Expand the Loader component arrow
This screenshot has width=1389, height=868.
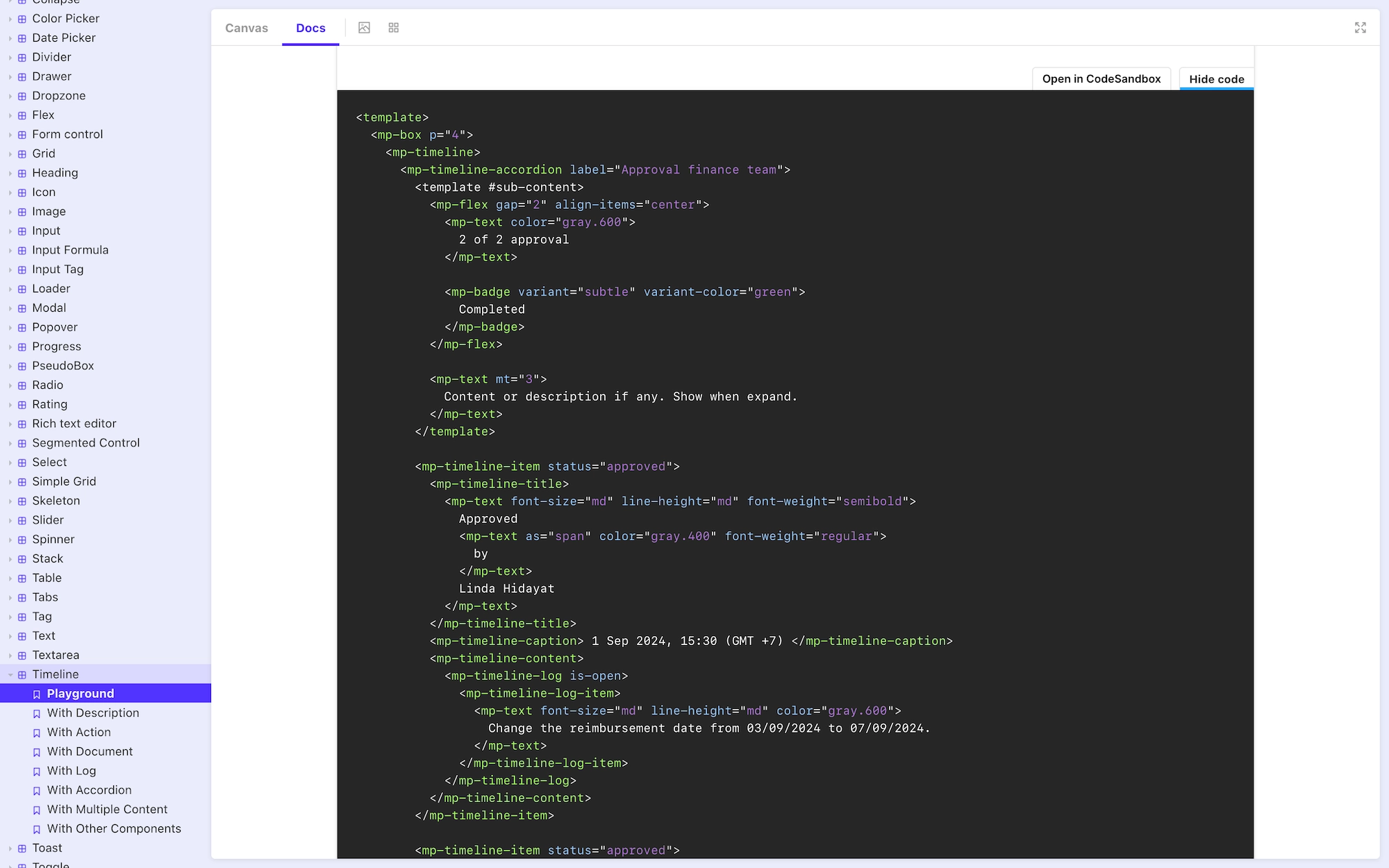10,289
